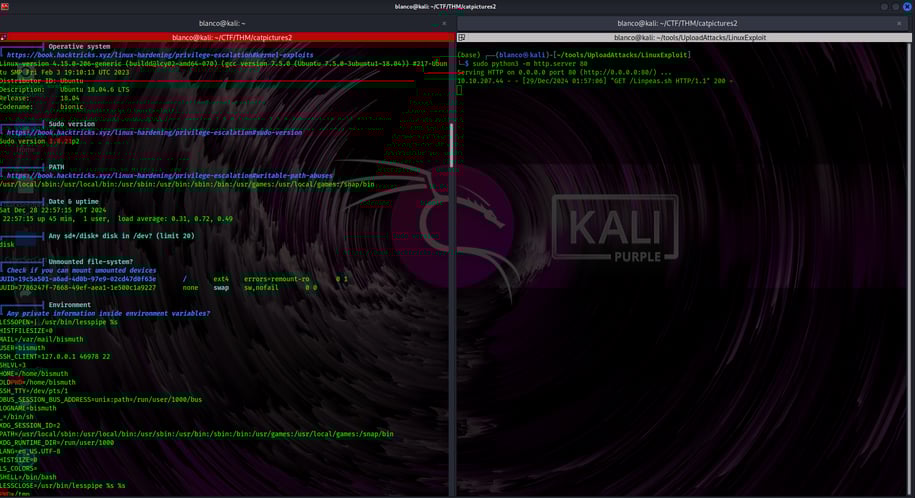The width and height of the screenshot is (915, 498).
Task: Click the 'DBUS_SESSION_BUS_ADDRESS' line
Action: (101, 400)
